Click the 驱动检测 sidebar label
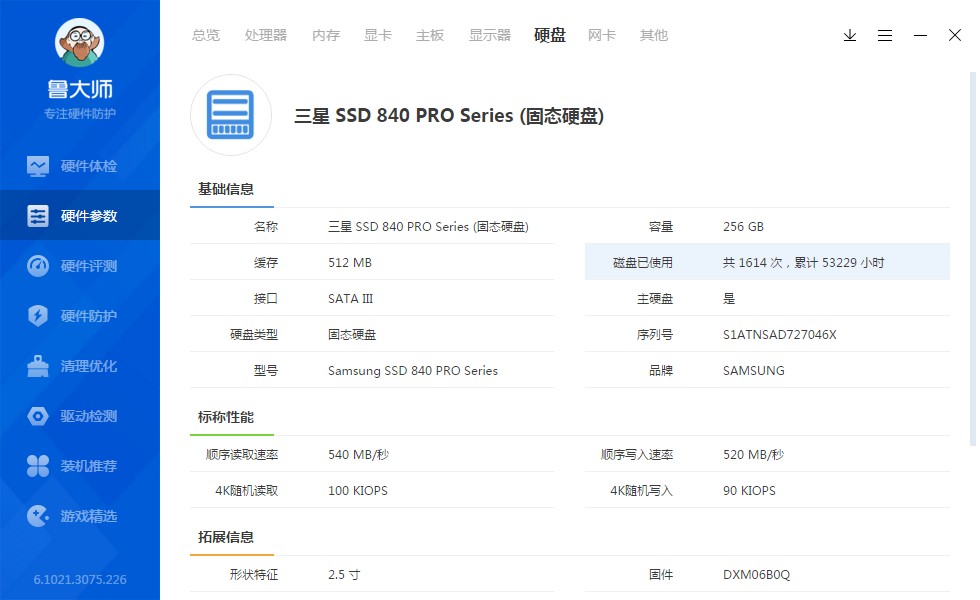Screen dimensions: 980x600 [89, 416]
